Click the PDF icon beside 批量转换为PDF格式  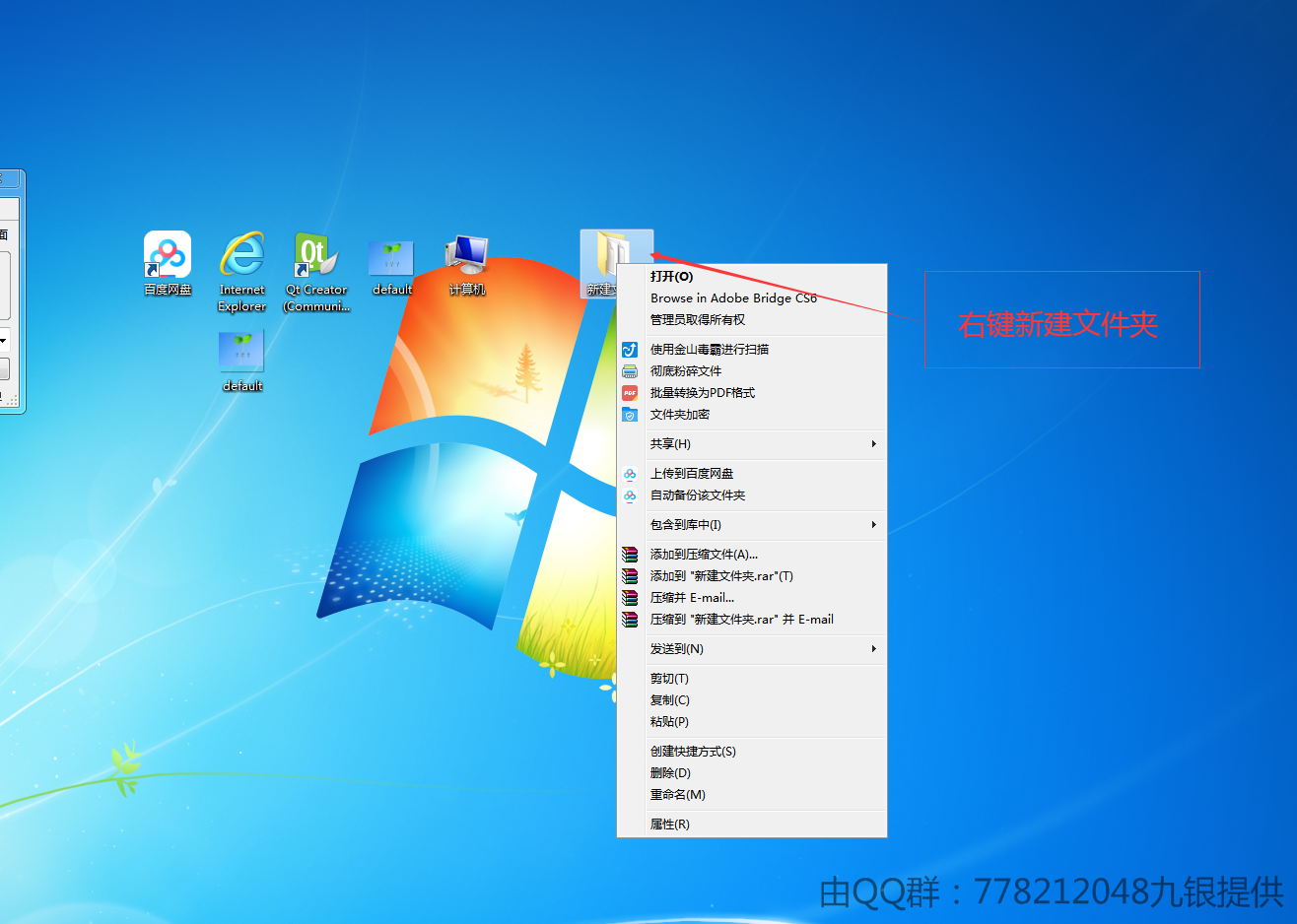coord(630,393)
